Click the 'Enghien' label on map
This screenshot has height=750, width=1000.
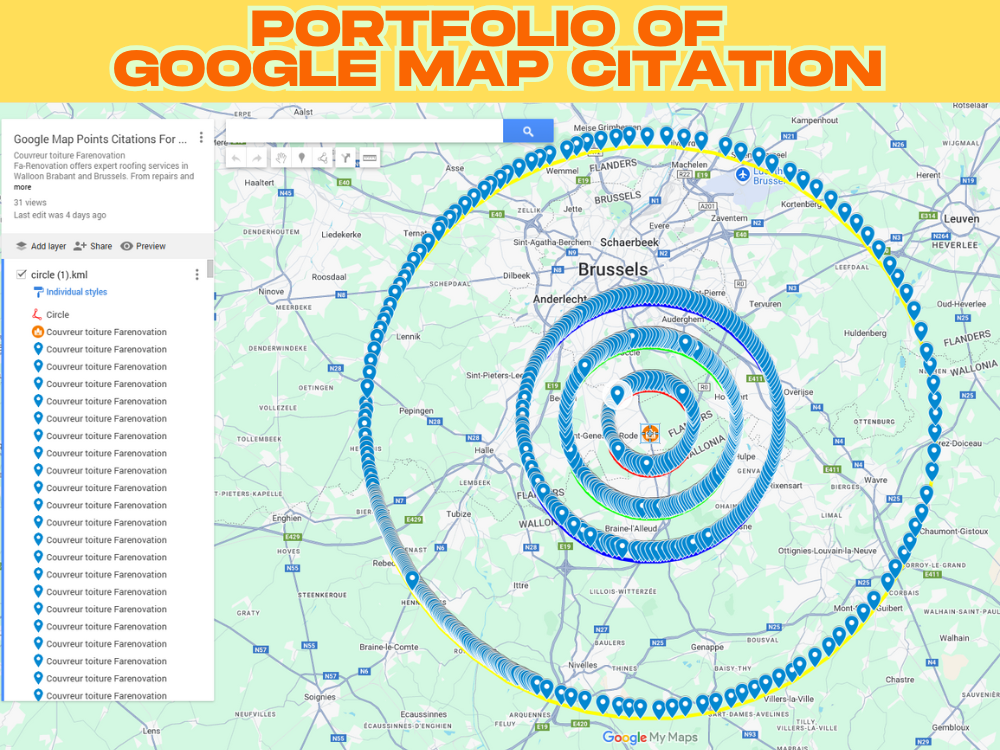point(286,518)
